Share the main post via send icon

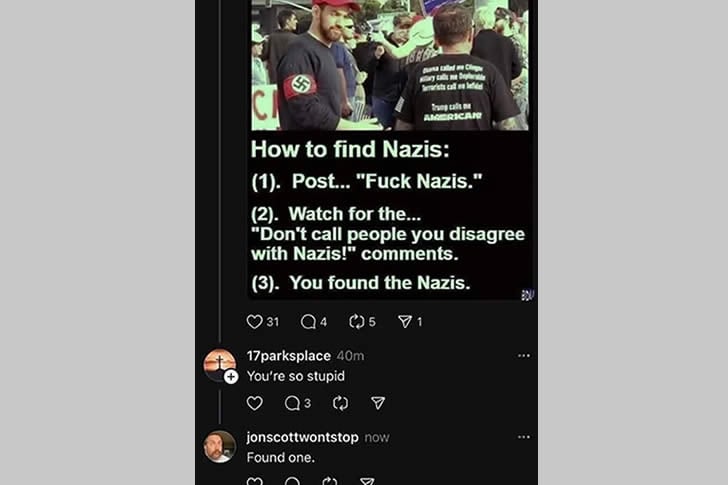[404, 322]
